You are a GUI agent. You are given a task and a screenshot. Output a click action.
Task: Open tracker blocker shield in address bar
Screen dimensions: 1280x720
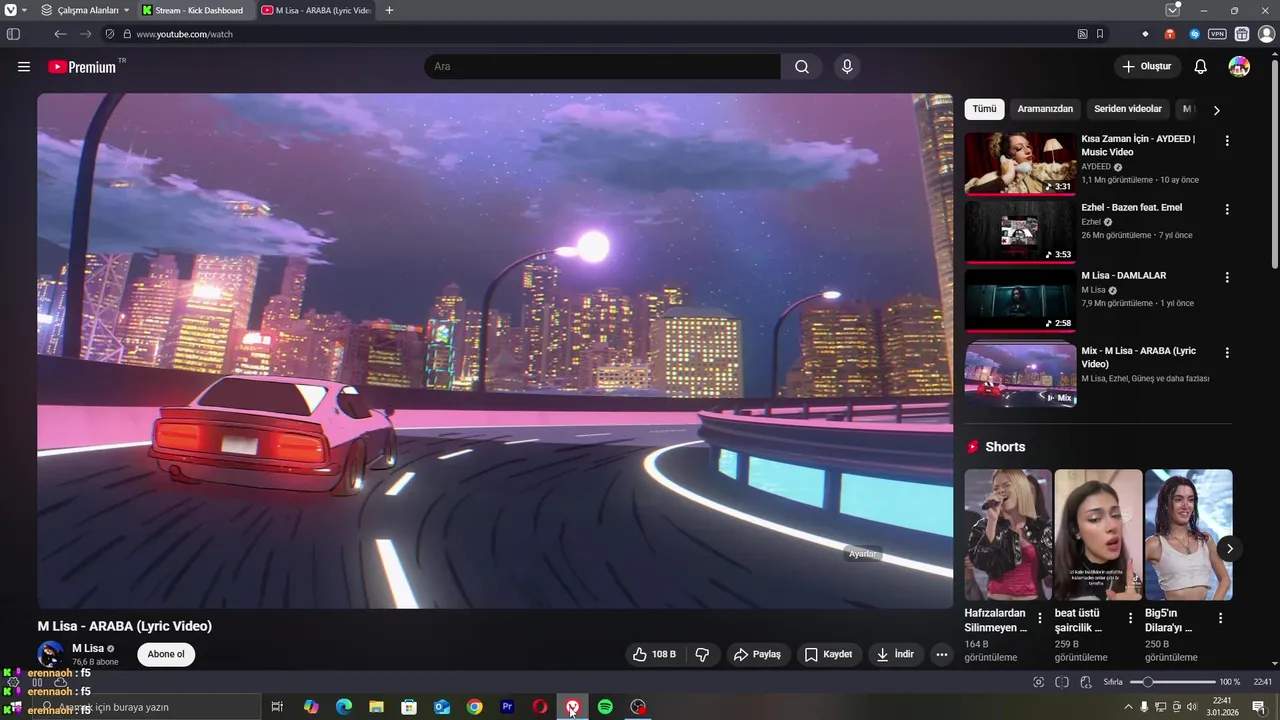110,34
